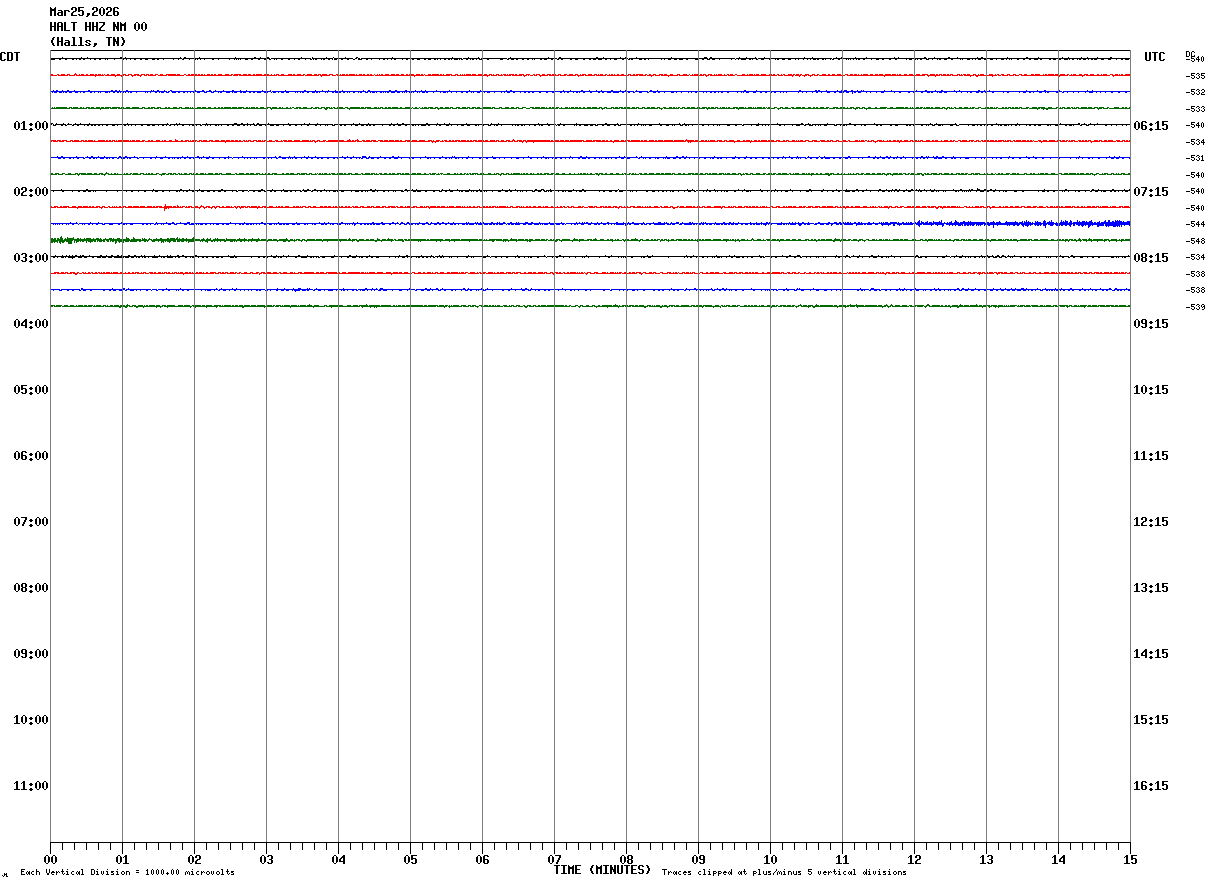Click the 15:15 UTC time label
The height and width of the screenshot is (886, 1210).
tap(1151, 720)
